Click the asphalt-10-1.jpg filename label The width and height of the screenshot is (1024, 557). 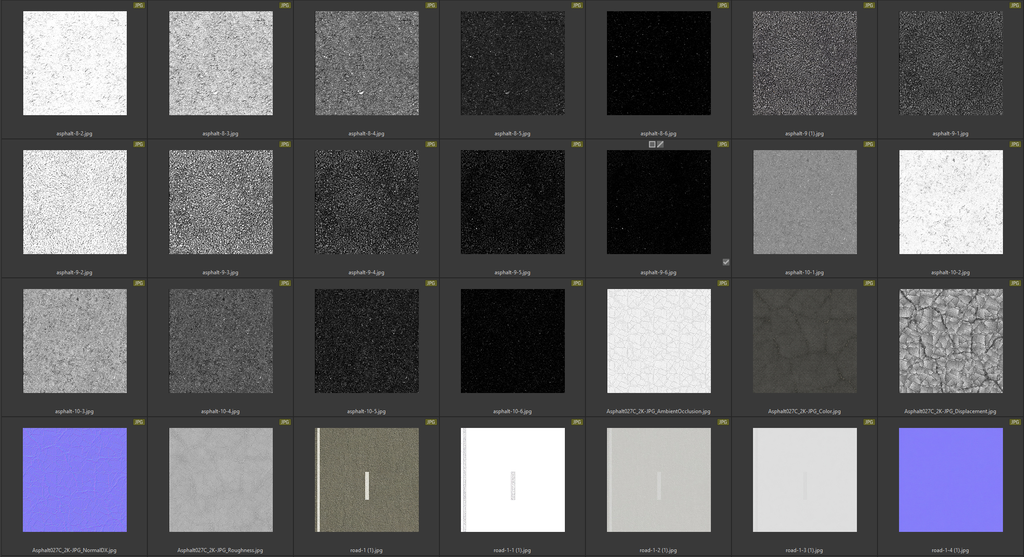pos(805,272)
